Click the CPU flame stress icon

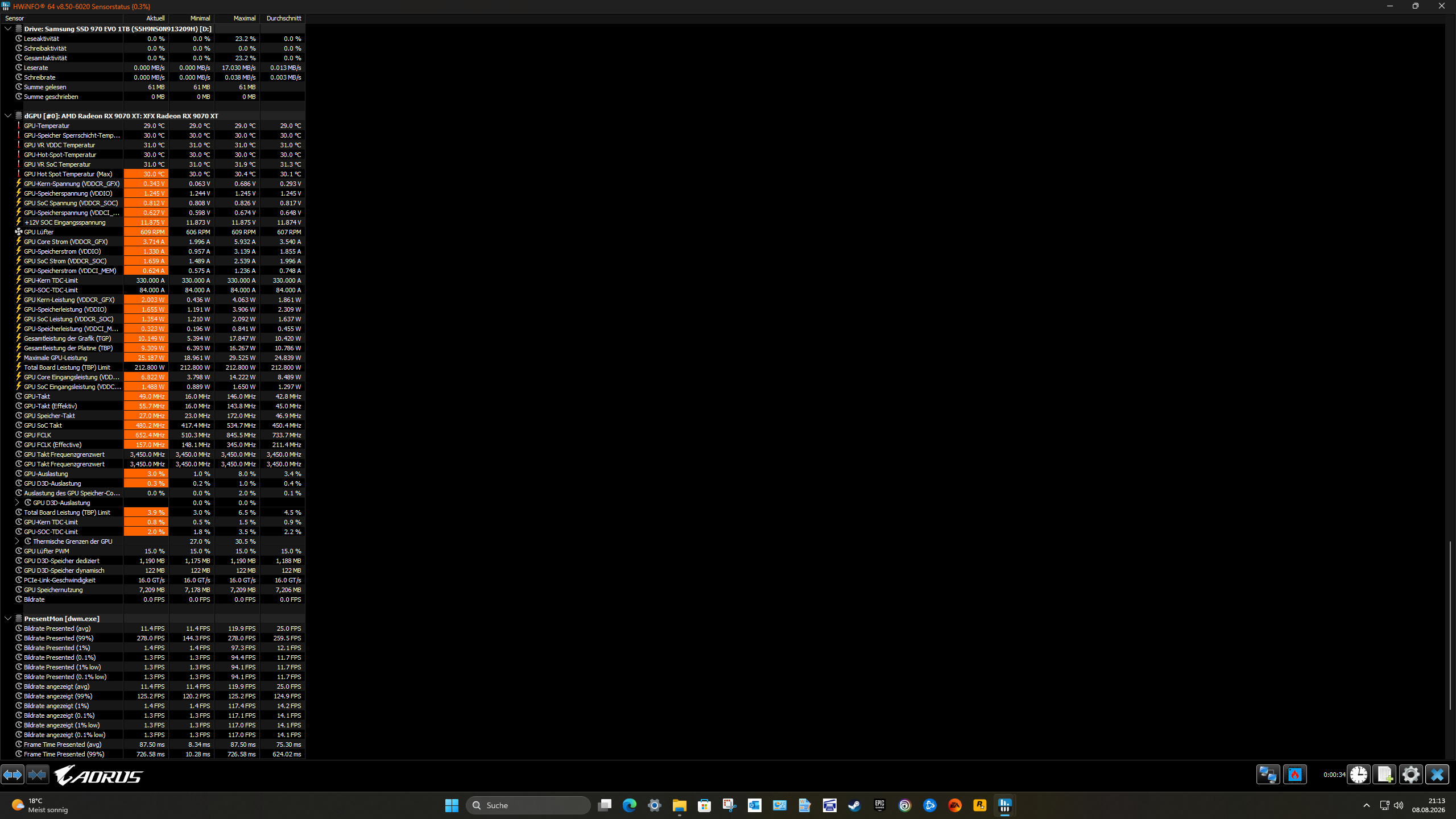[x=1295, y=775]
